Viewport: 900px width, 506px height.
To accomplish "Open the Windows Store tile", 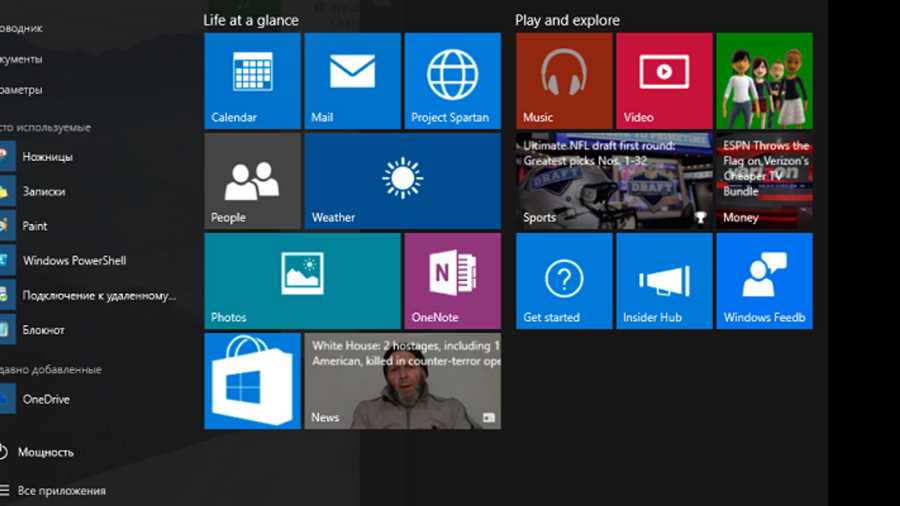I will (252, 381).
